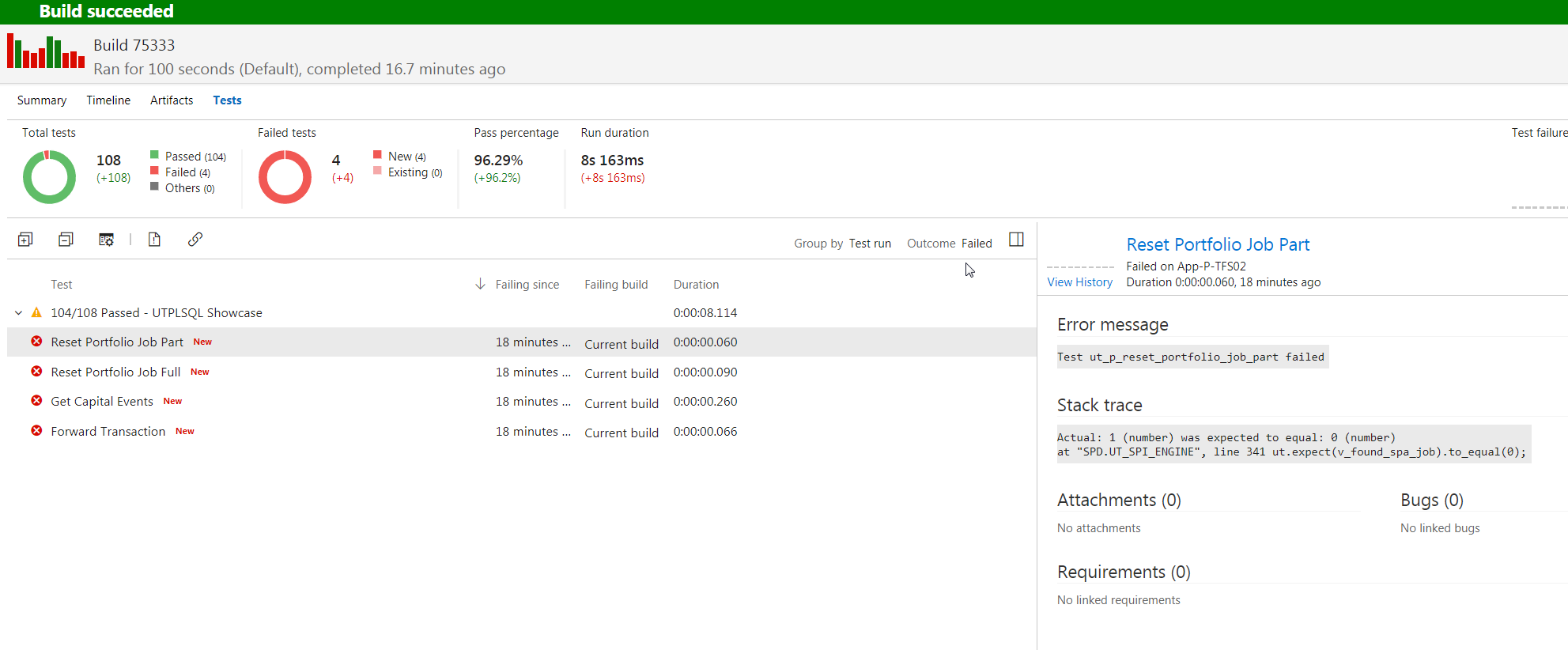The width and height of the screenshot is (1568, 650).
Task: Sort by the Failing since column arrow
Action: (480, 284)
